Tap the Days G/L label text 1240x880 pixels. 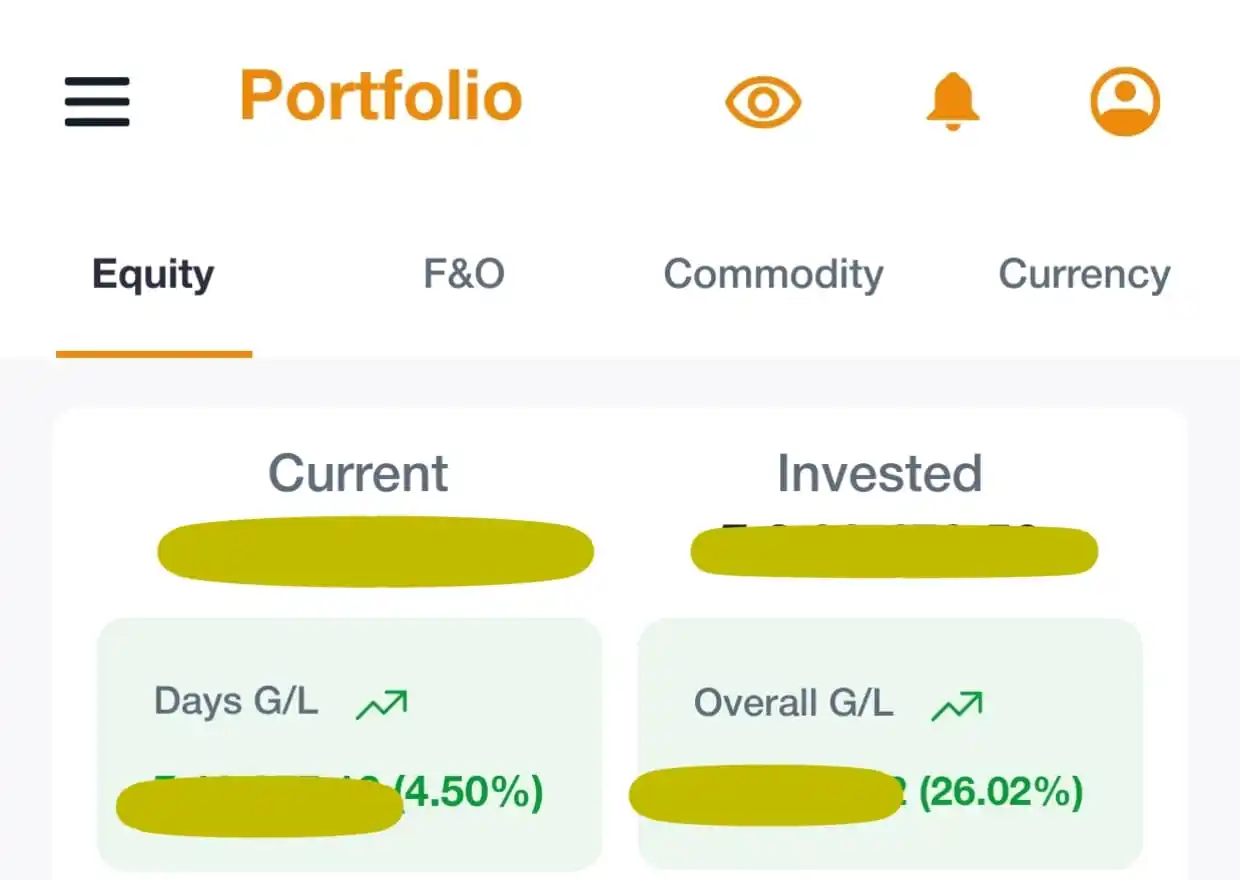coord(236,702)
